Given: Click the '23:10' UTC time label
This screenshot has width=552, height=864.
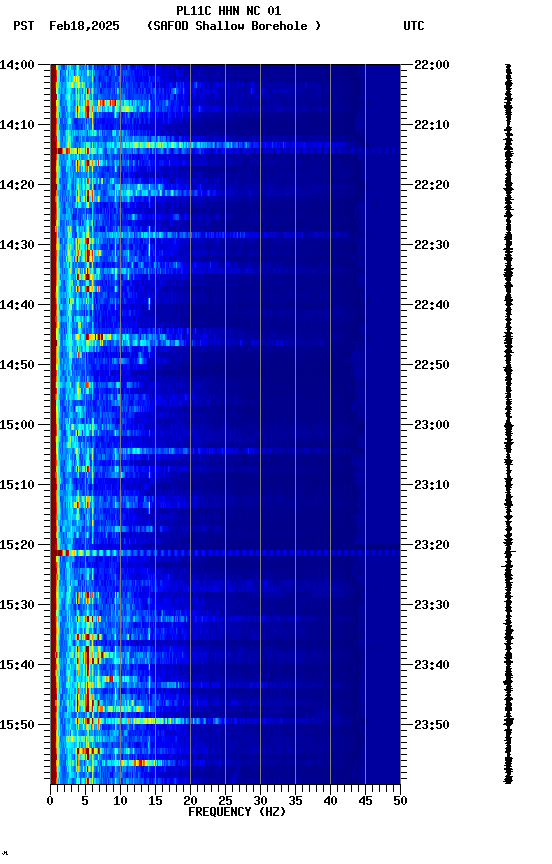Looking at the screenshot, I should click(432, 485).
